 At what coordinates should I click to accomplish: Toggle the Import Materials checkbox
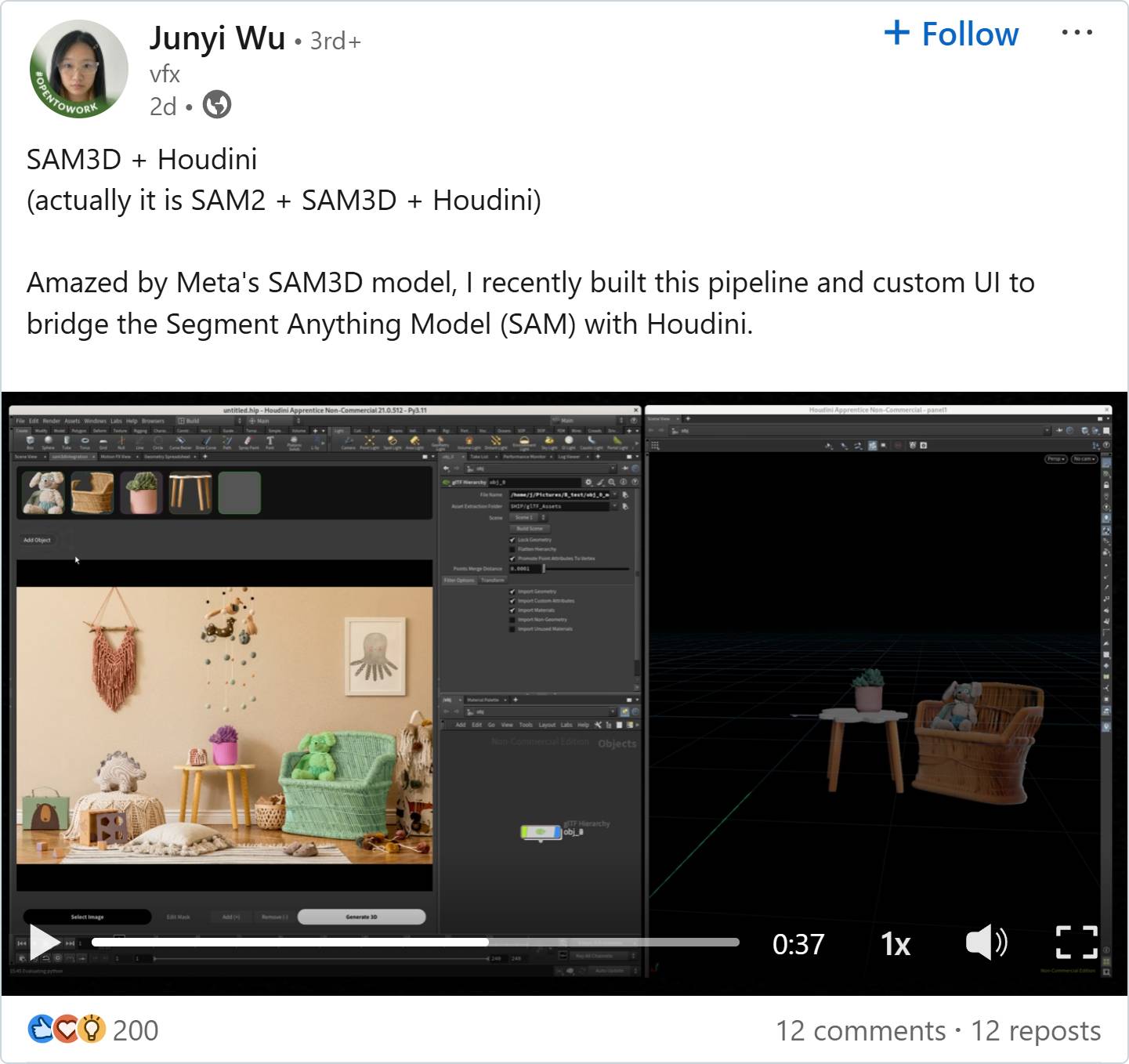point(512,610)
